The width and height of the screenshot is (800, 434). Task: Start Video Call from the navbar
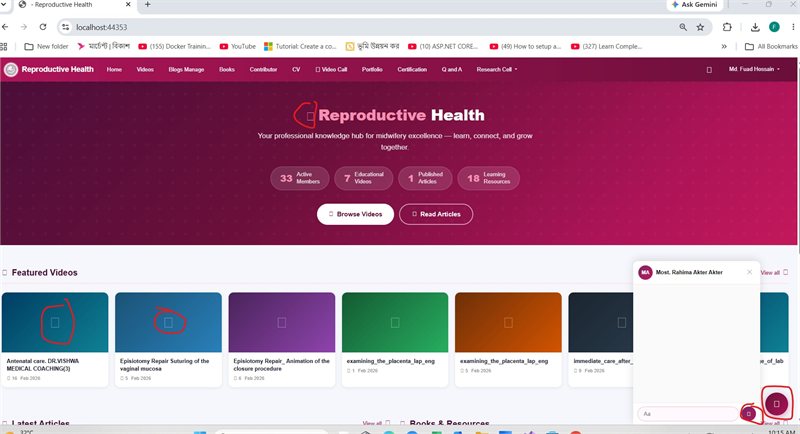coord(331,69)
